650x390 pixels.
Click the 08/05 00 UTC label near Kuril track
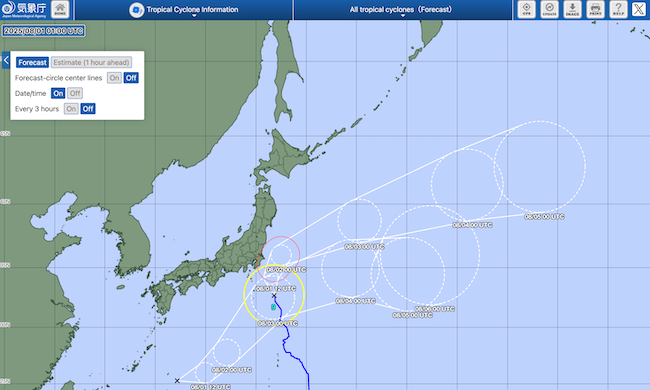pyautogui.click(x=544, y=216)
